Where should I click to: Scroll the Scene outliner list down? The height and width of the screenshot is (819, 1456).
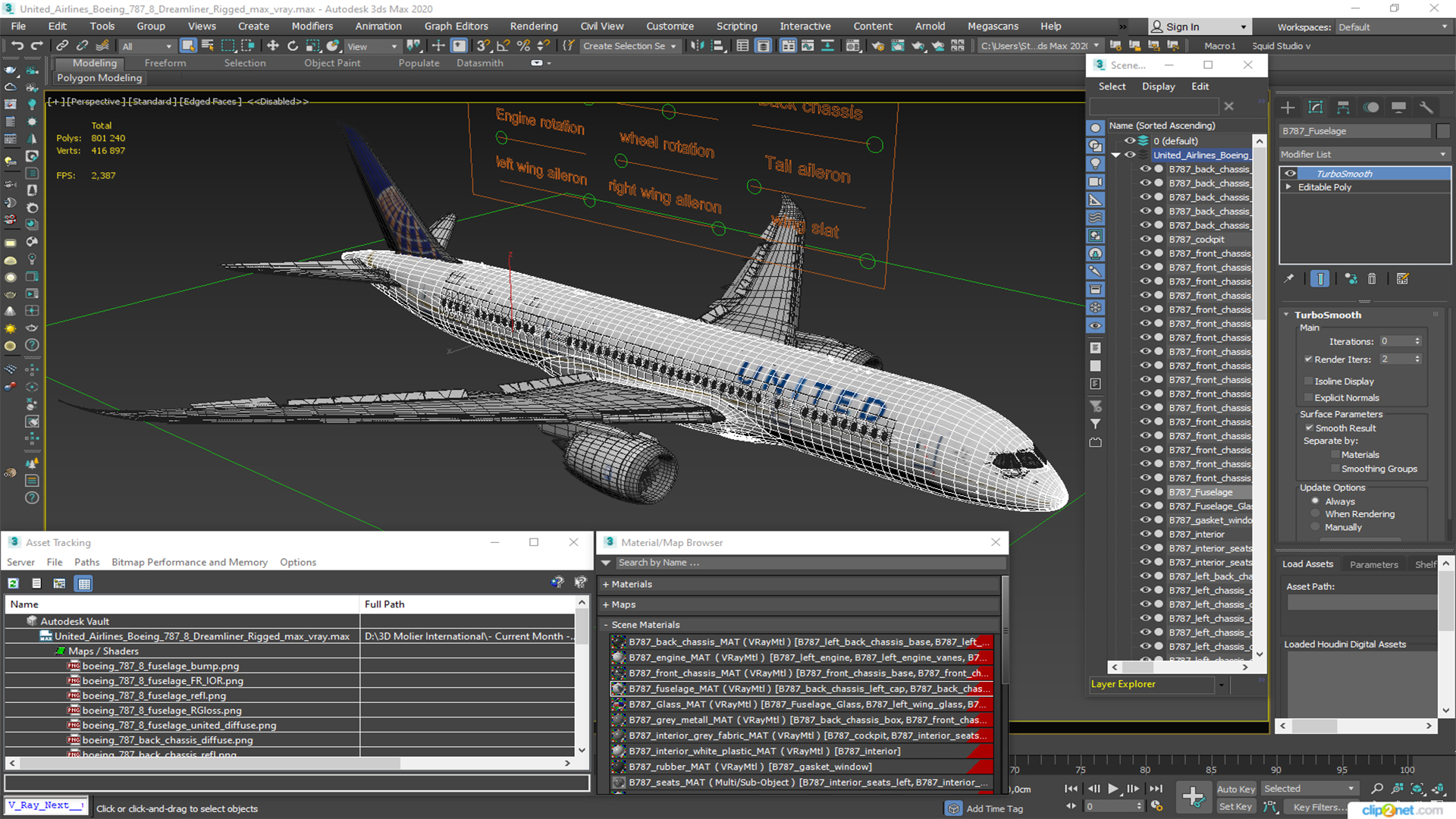pos(1258,654)
